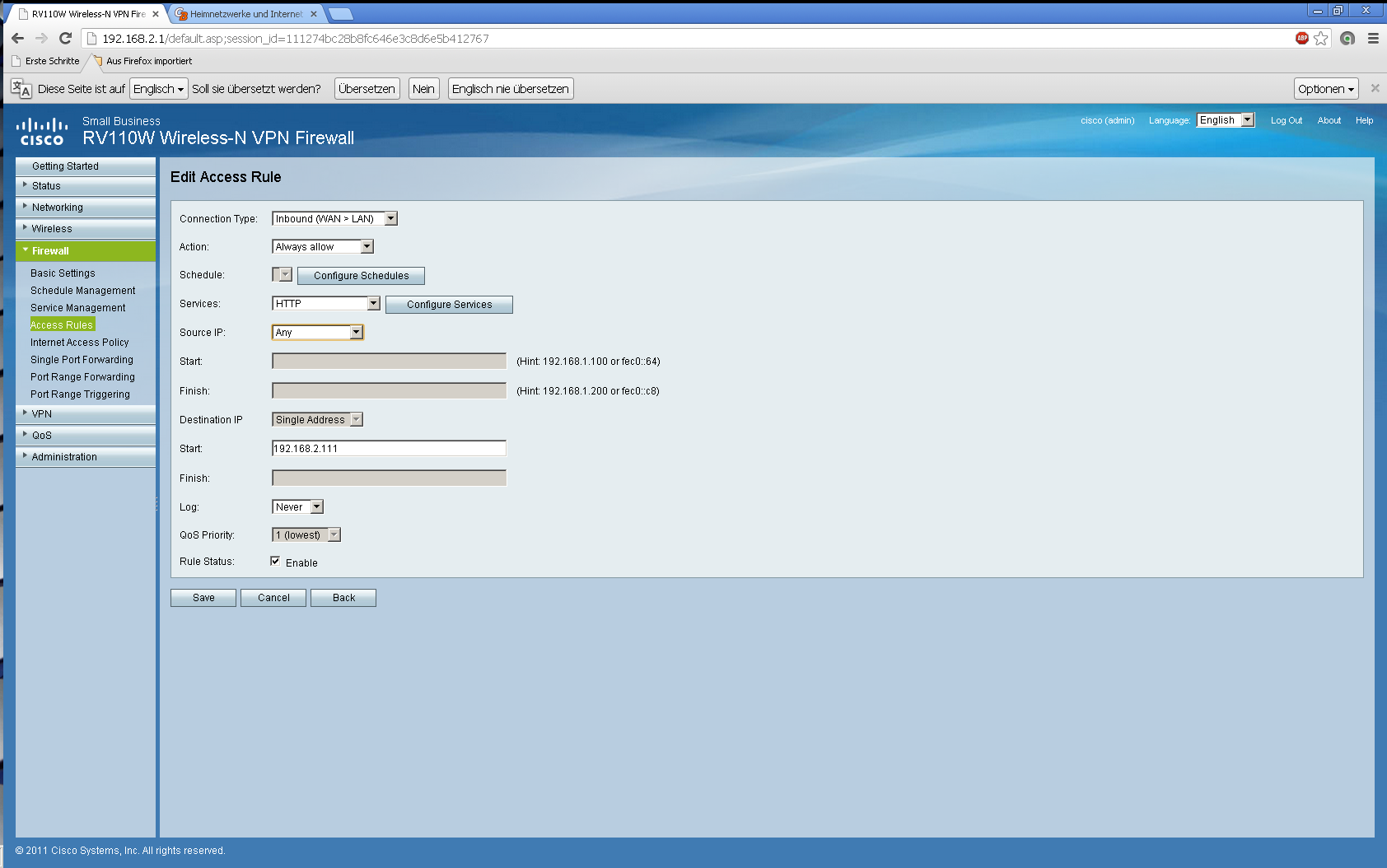Collapse the Firewall menu
1387x868 pixels.
click(x=86, y=251)
